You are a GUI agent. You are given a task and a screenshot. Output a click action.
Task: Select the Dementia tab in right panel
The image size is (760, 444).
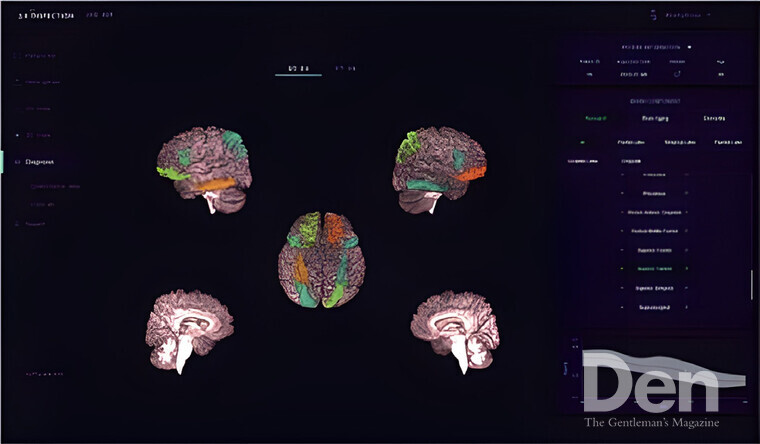714,118
